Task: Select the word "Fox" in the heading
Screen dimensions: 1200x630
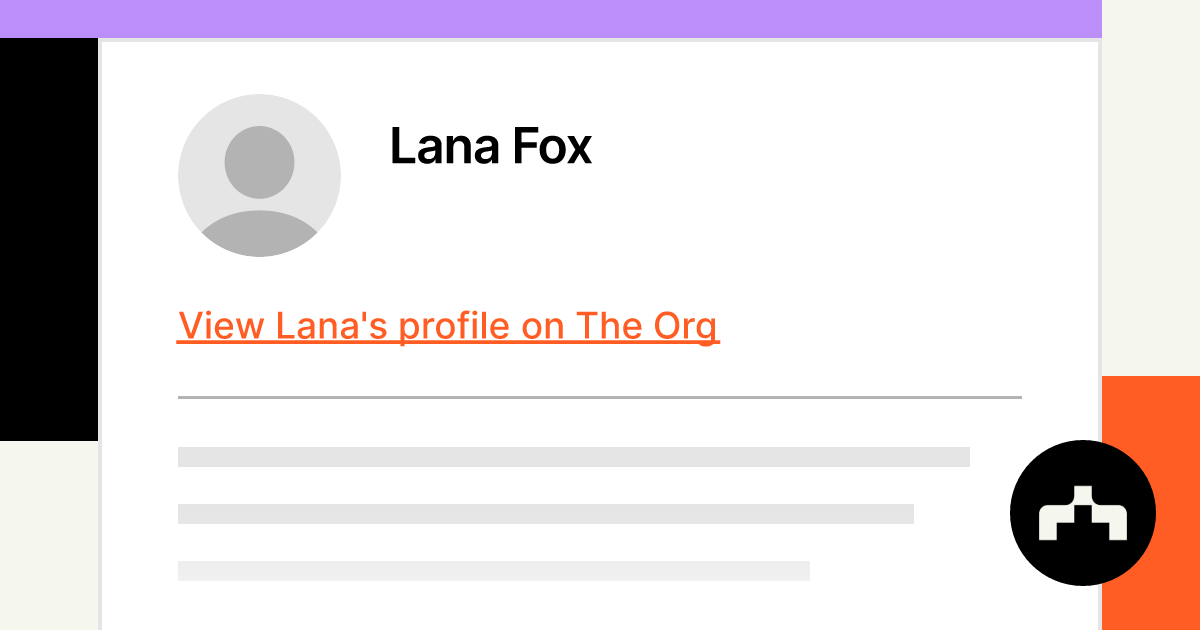Action: (x=552, y=146)
